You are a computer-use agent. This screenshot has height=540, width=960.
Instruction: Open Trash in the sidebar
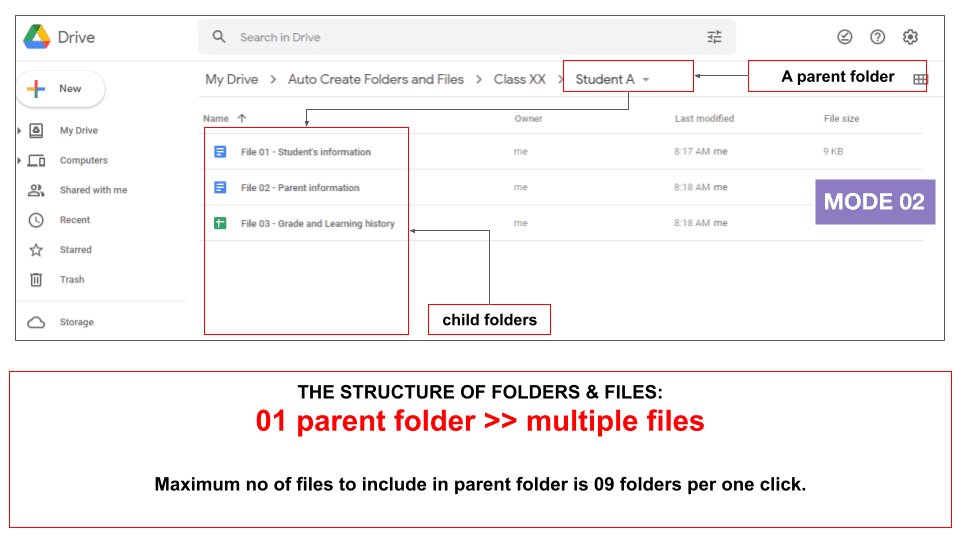pos(71,280)
